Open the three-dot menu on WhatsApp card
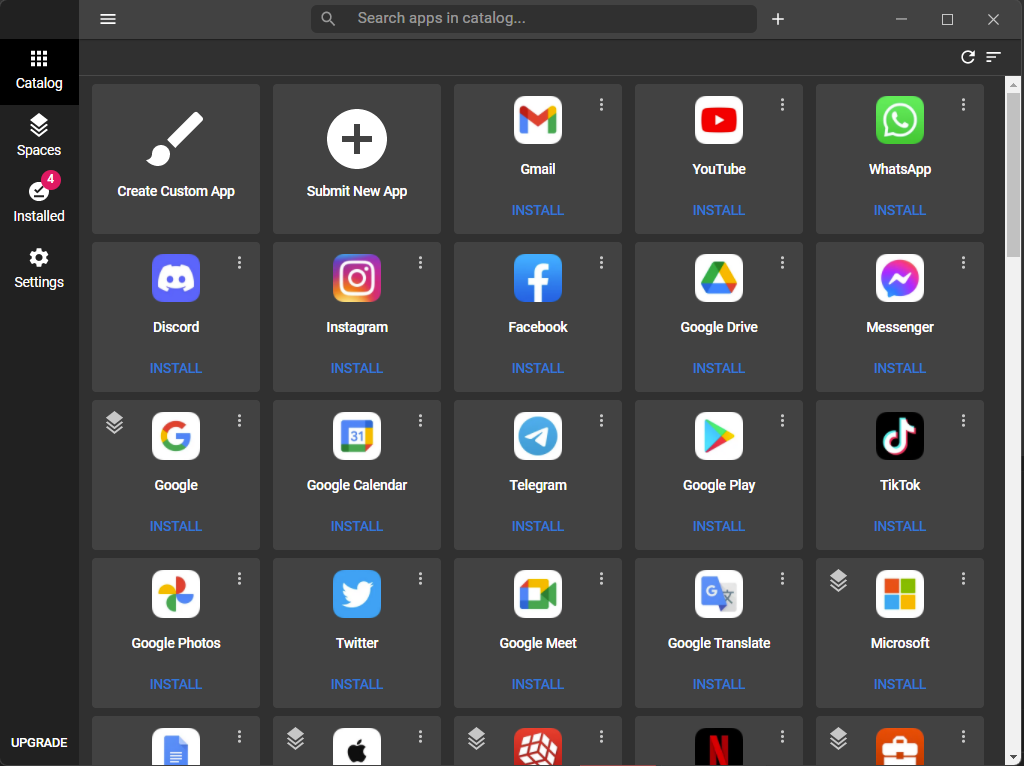Image resolution: width=1024 pixels, height=766 pixels. [963, 104]
